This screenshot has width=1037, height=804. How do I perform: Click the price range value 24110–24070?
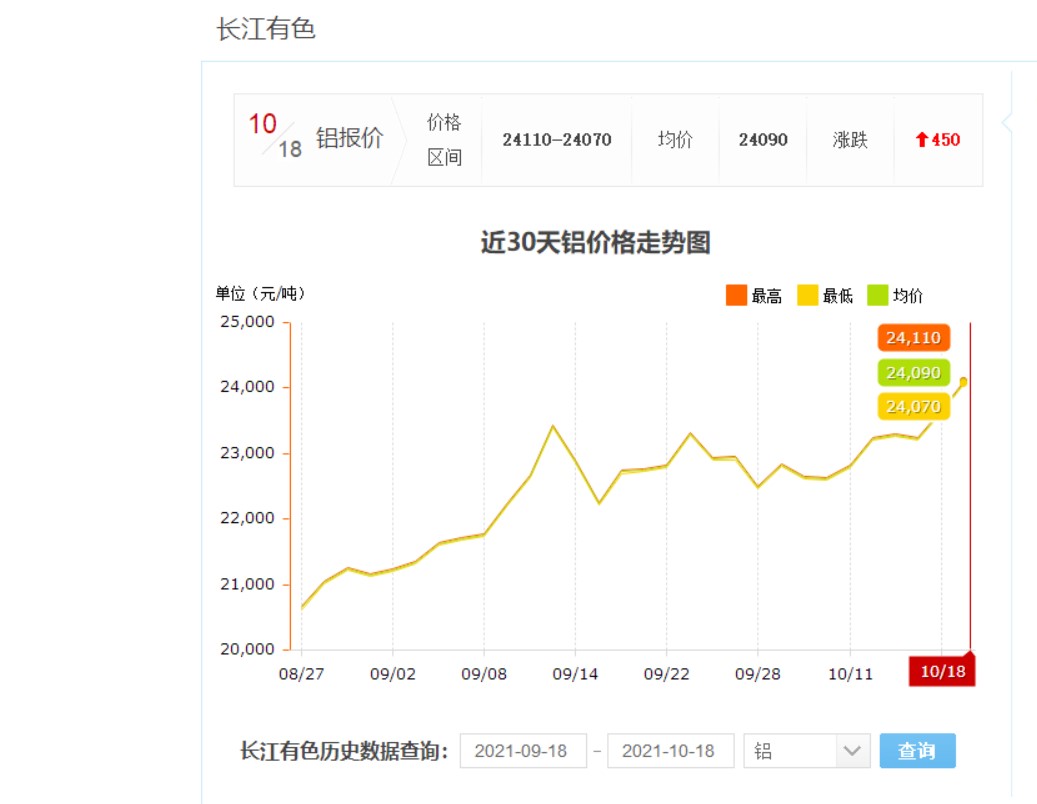coord(557,140)
